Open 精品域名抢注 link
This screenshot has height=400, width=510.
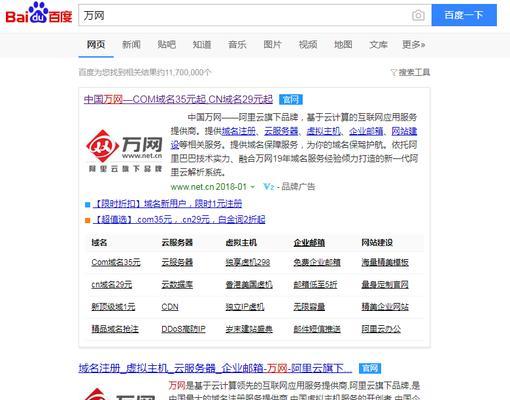coord(115,329)
